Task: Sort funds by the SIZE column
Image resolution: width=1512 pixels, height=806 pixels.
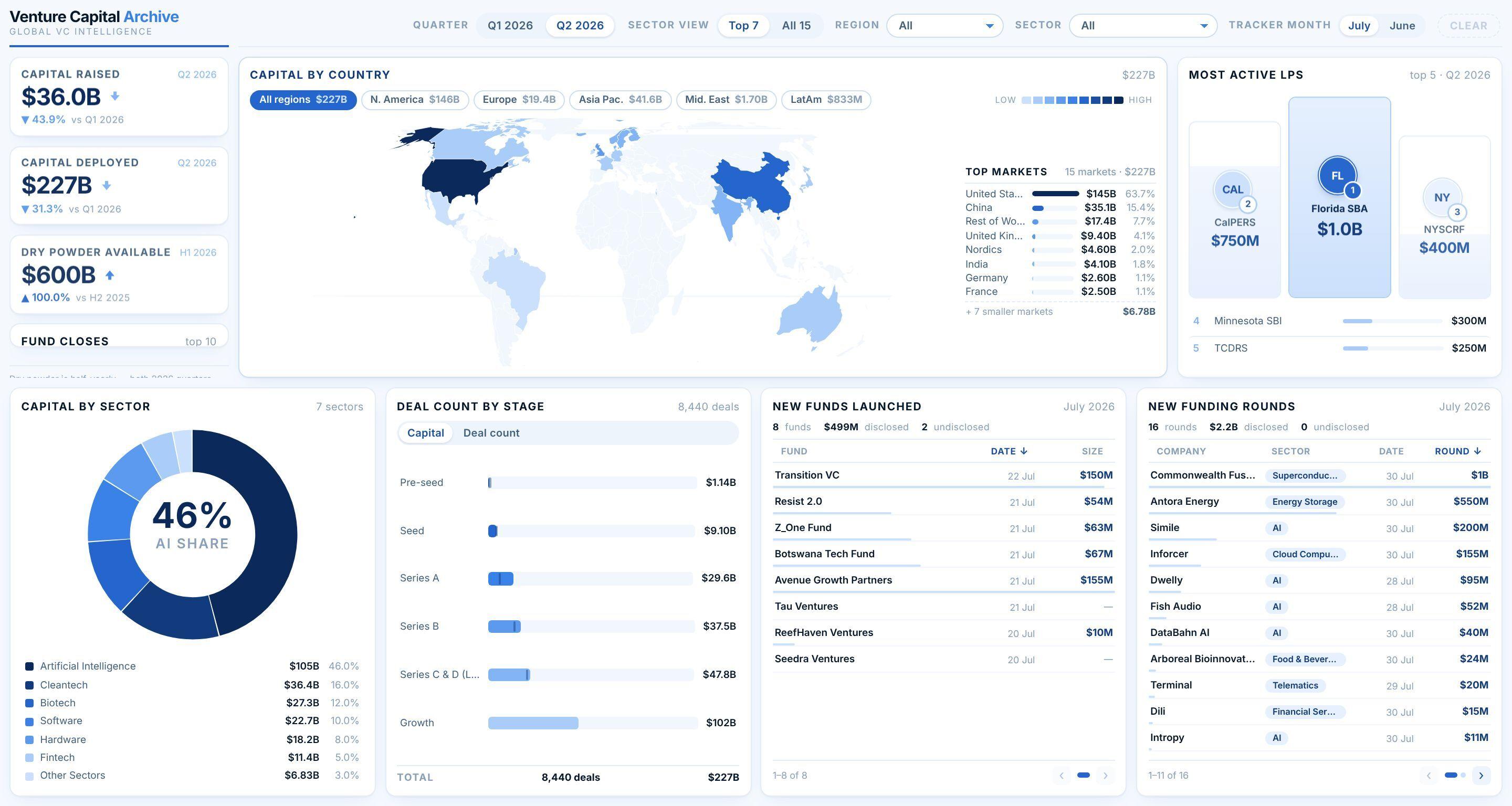Action: (1093, 451)
